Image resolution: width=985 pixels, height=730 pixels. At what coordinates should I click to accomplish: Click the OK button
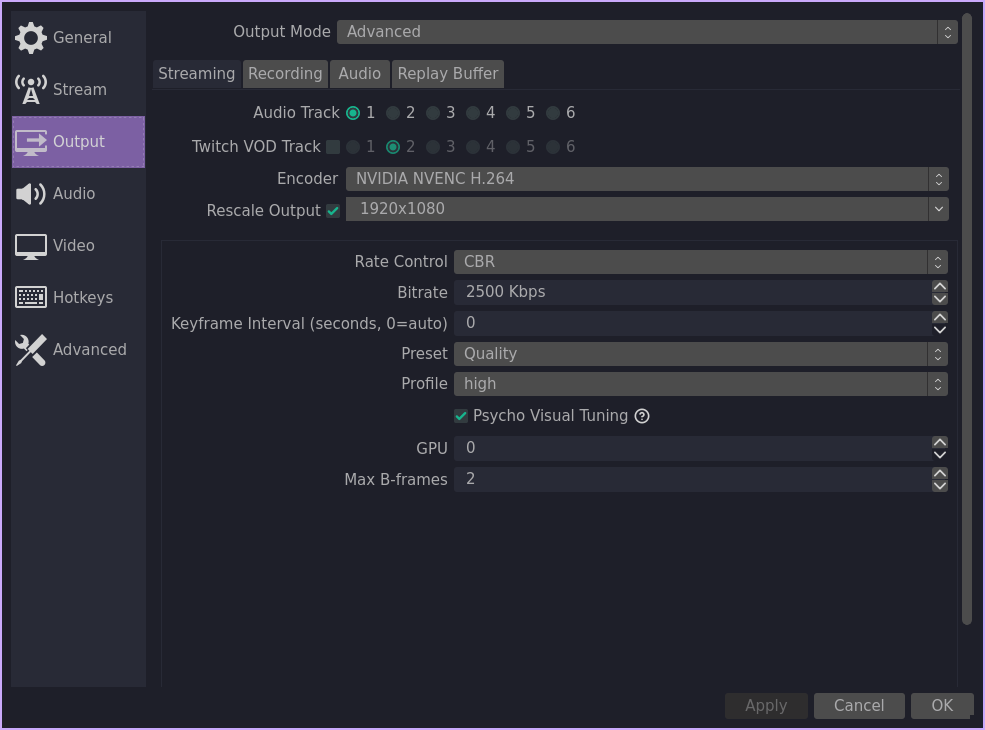(941, 706)
